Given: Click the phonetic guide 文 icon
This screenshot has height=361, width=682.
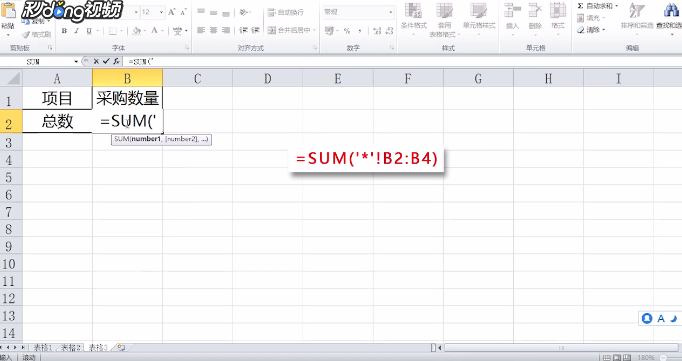Looking at the screenshot, I should (x=177, y=30).
